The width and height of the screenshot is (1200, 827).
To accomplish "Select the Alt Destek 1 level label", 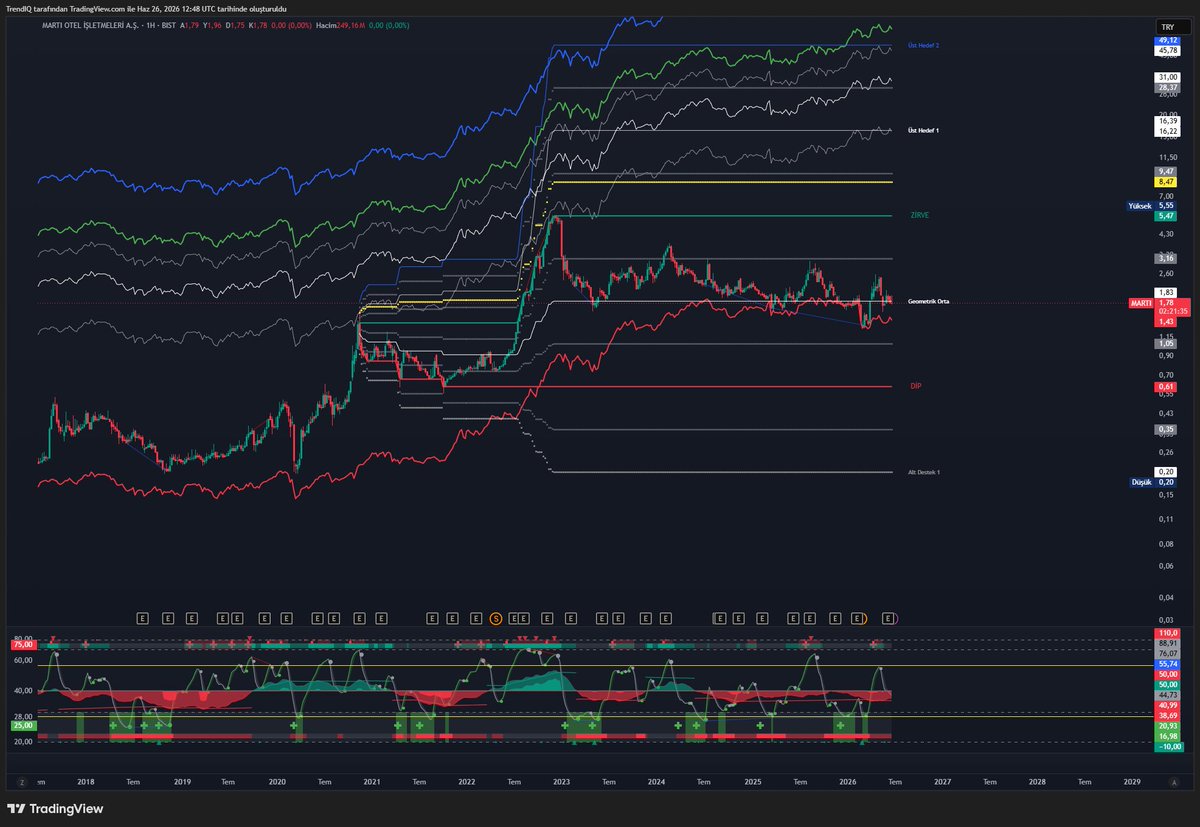I will [x=924, y=471].
